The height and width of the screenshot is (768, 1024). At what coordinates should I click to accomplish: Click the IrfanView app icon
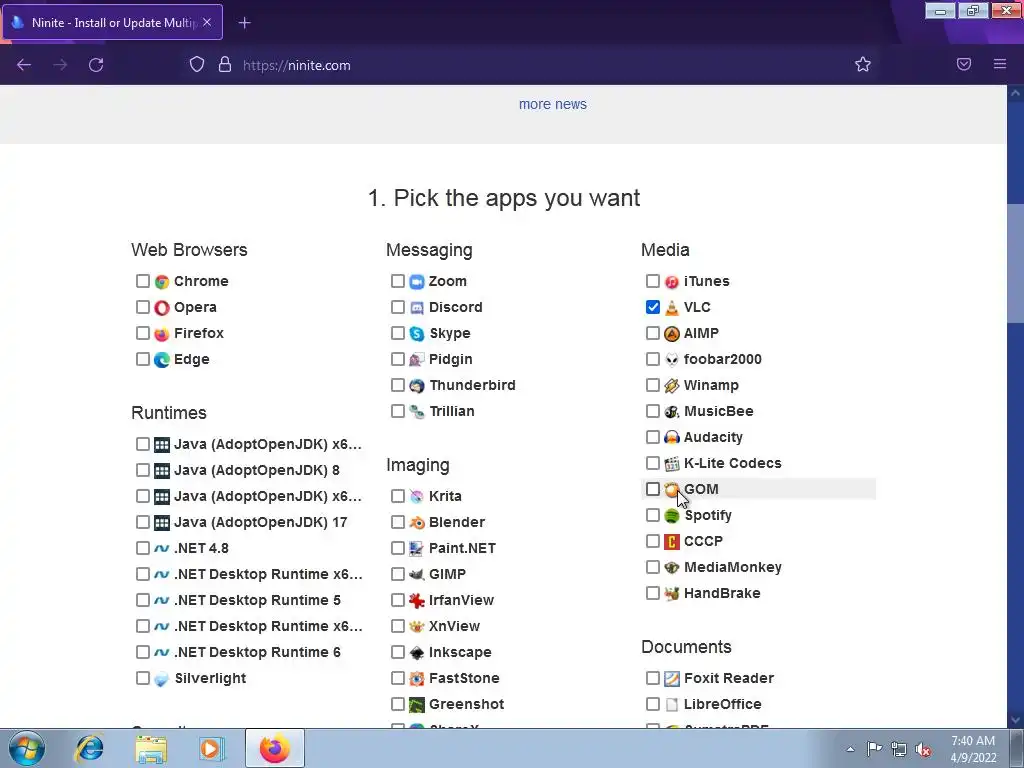(417, 600)
